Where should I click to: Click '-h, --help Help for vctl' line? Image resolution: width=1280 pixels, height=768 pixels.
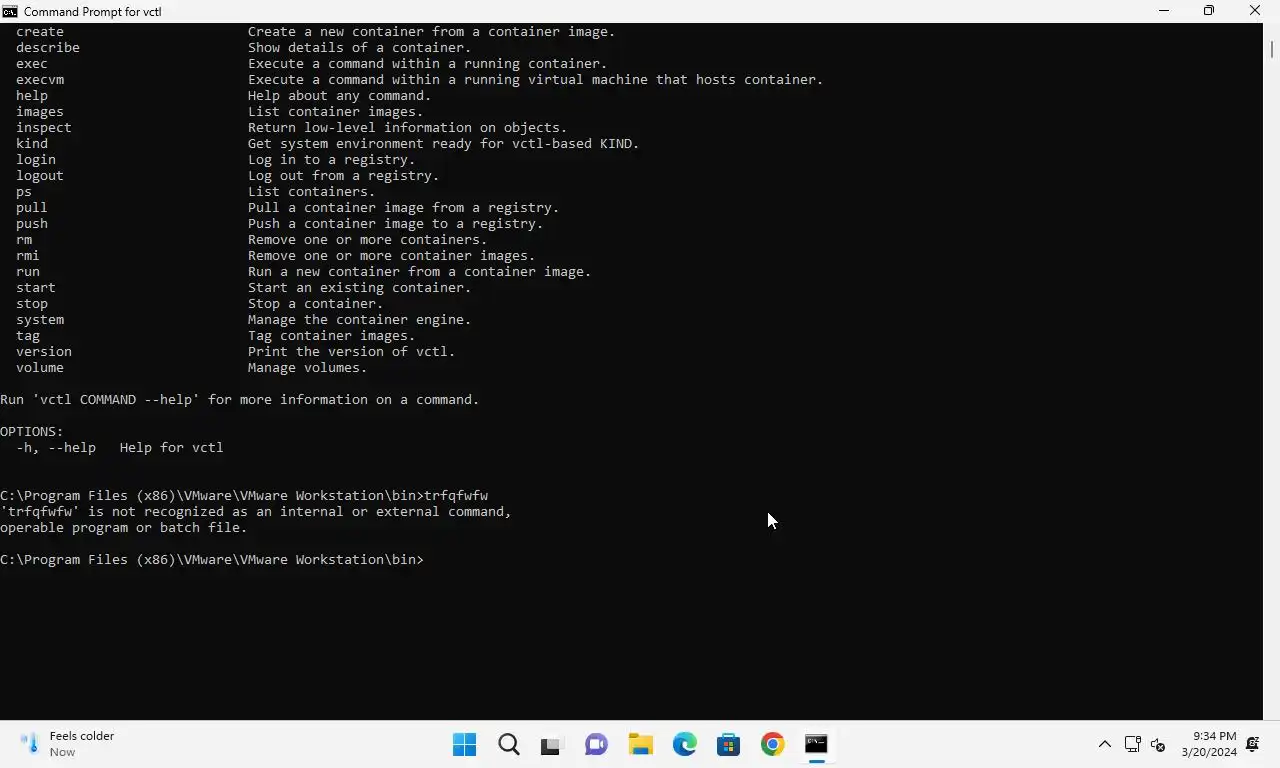[x=120, y=447]
